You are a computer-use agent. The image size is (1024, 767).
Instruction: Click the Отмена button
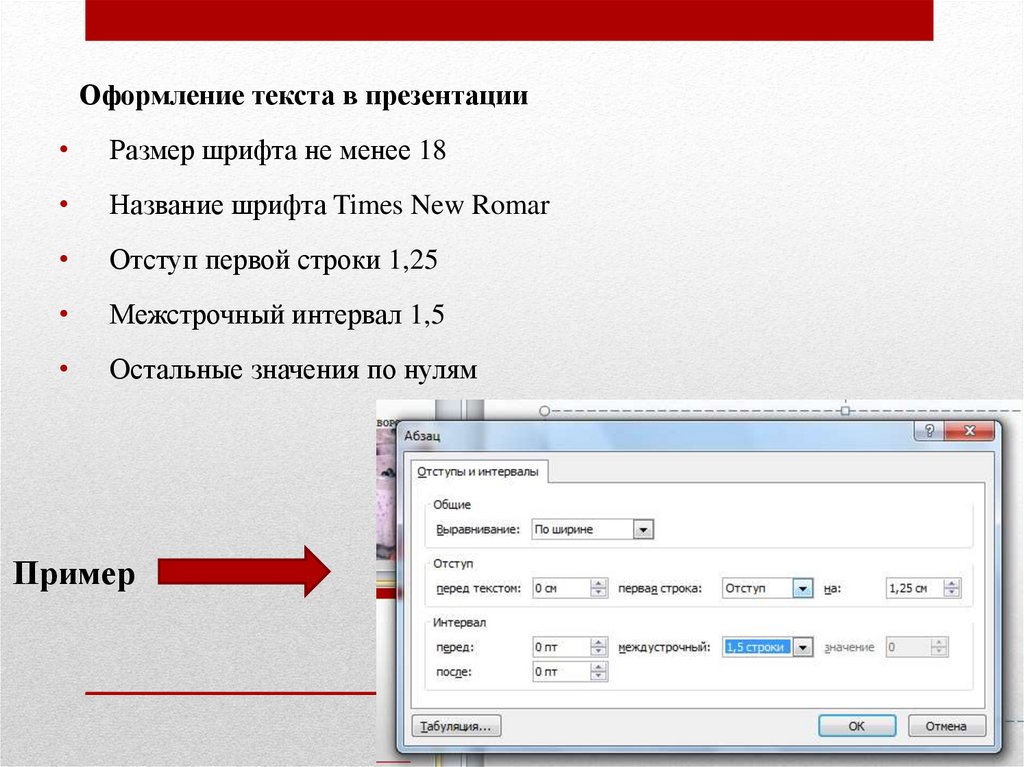click(946, 726)
